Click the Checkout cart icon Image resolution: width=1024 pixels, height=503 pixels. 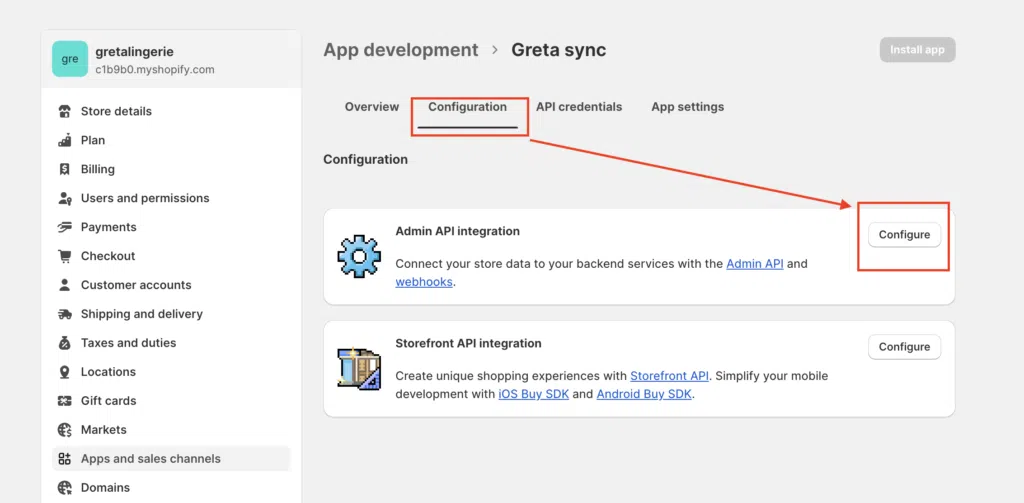65,256
